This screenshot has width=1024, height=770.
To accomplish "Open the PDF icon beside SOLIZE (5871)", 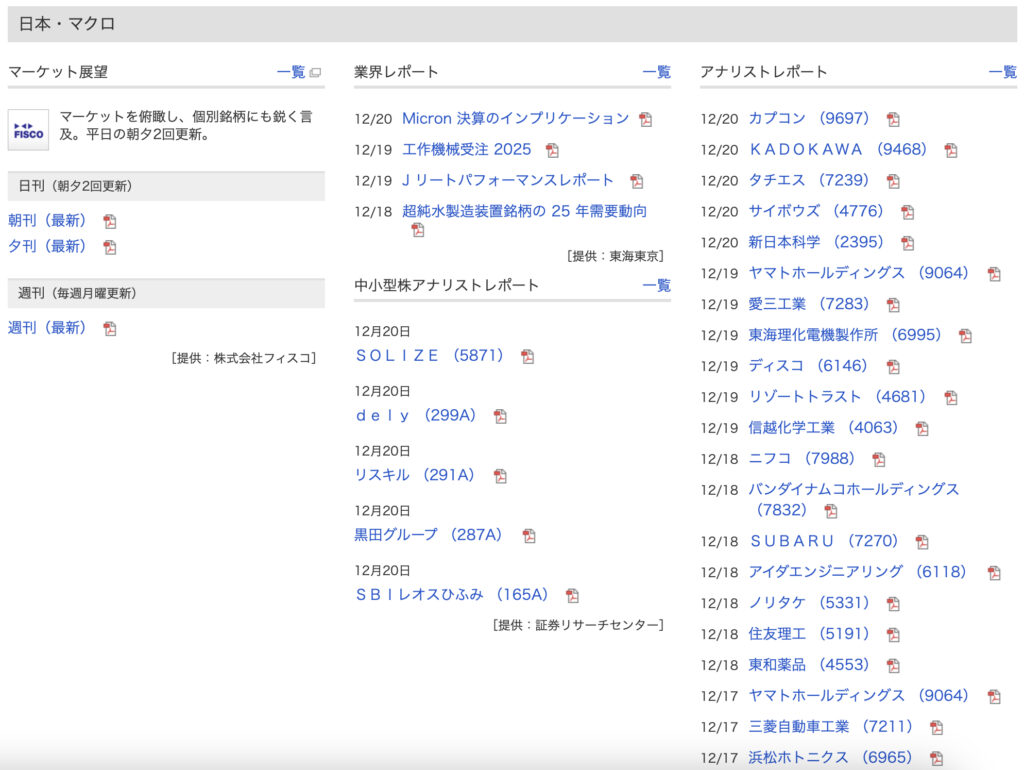I will point(527,357).
